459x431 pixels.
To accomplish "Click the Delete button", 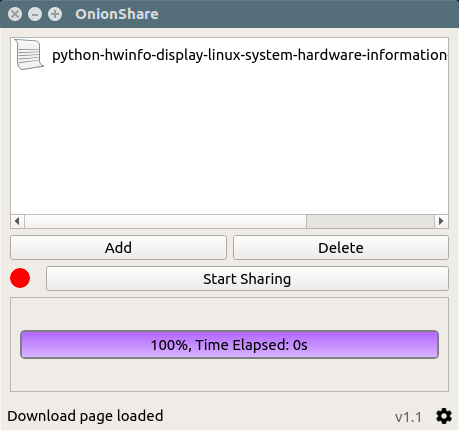I will pyautogui.click(x=341, y=248).
